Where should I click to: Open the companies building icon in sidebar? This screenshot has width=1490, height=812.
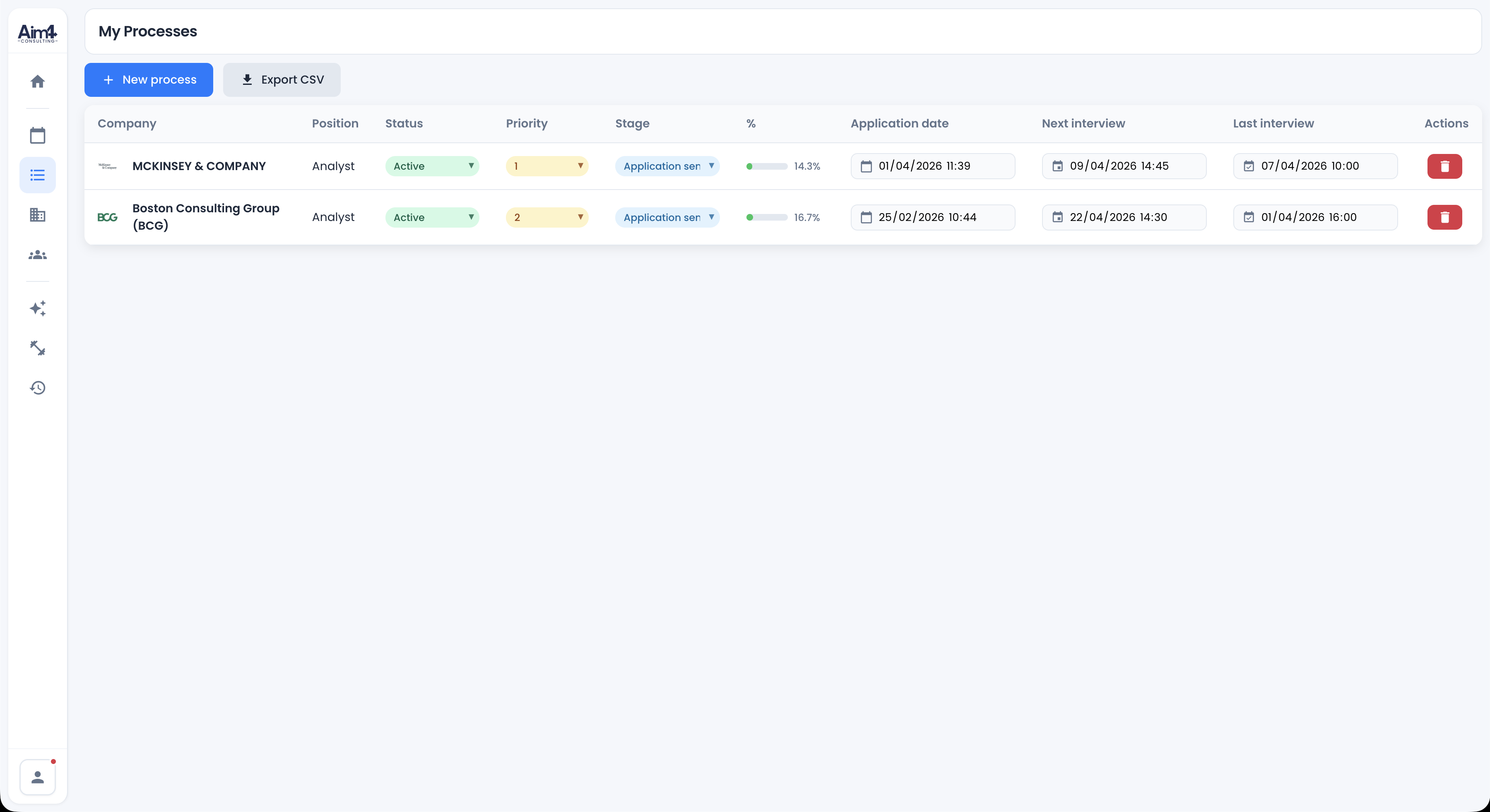click(x=38, y=214)
